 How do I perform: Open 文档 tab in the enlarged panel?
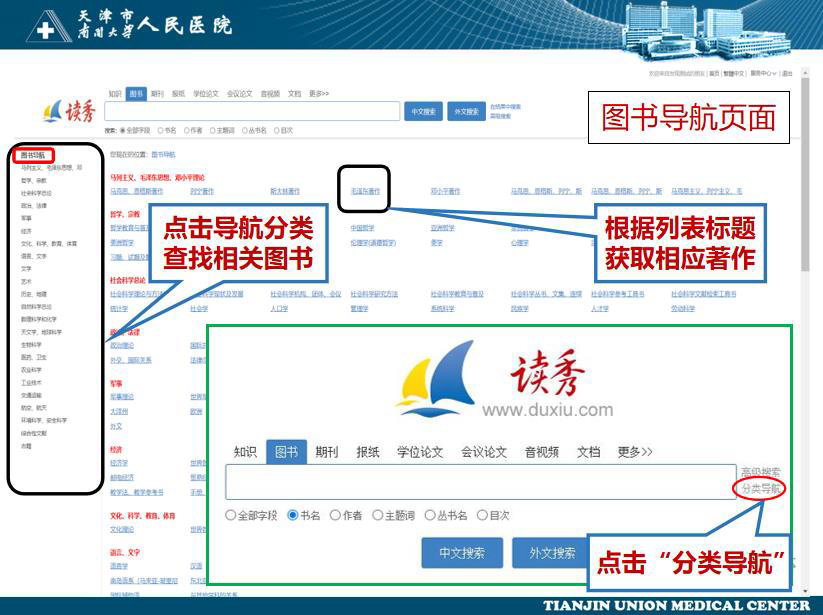(588, 452)
